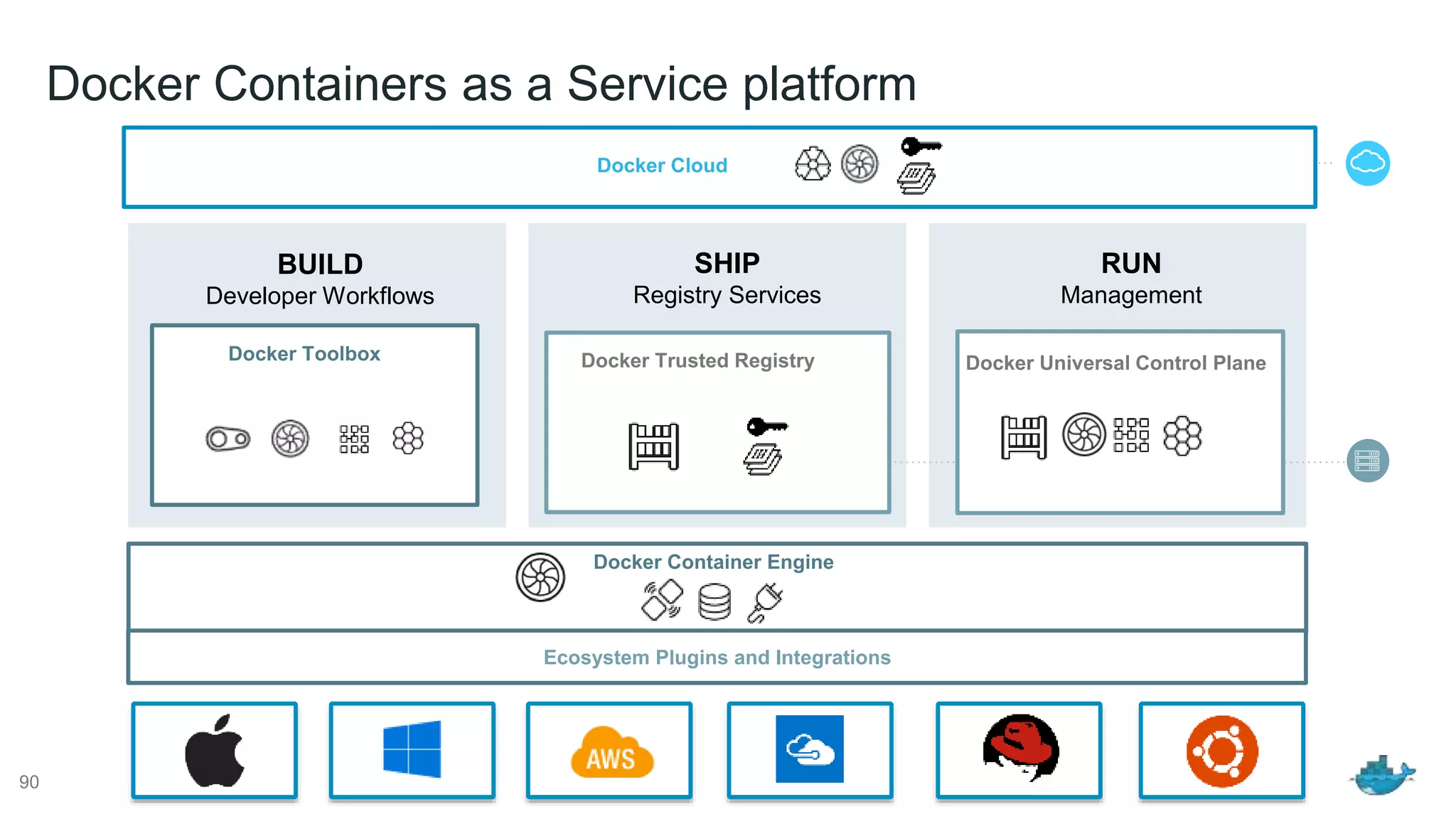Select the AWS cloud logo
The width and height of the screenshot is (1456, 819).
(x=611, y=752)
